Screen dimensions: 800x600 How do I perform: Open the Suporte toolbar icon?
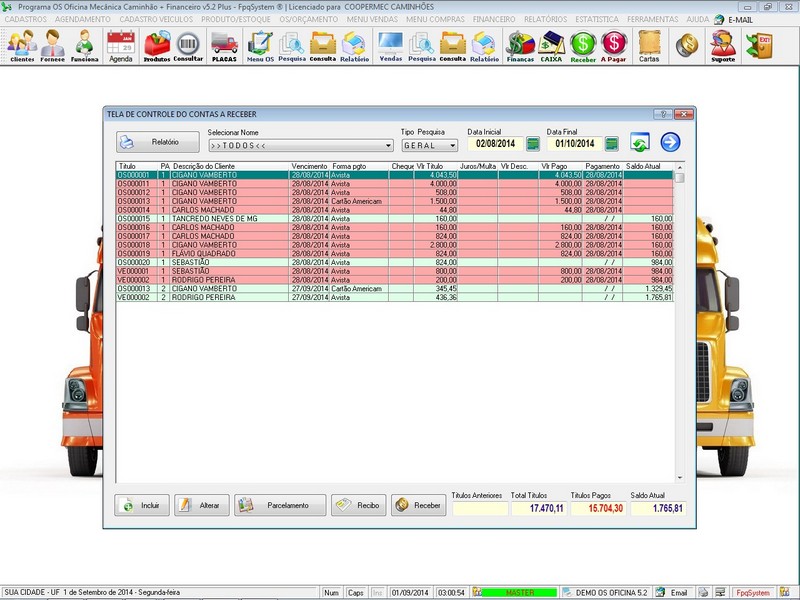[723, 46]
